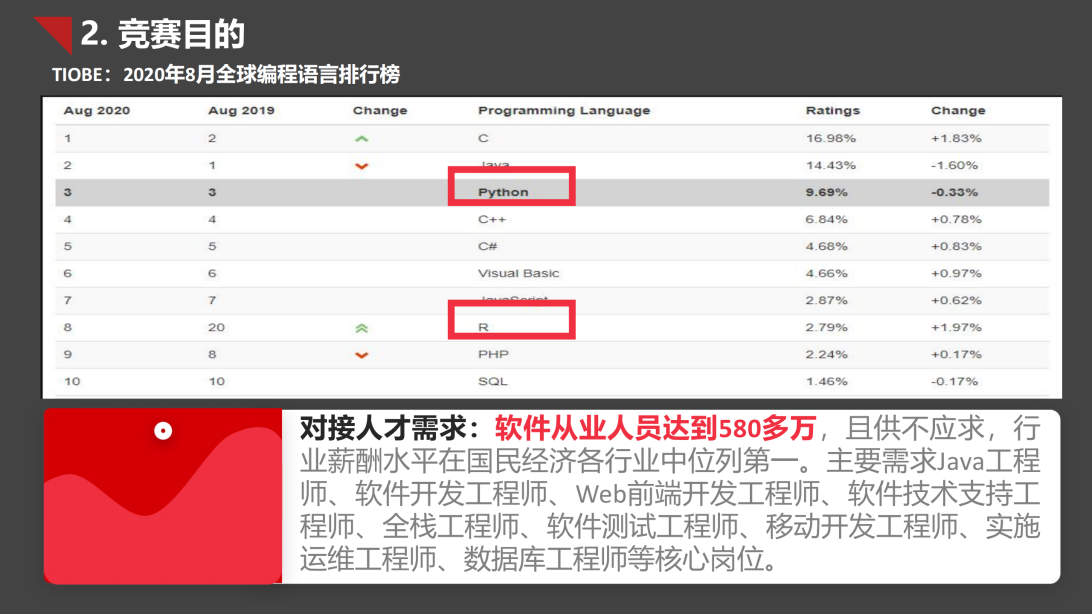Click the change value "+0.17%"
Image resolution: width=1092 pixels, height=614 pixels.
(956, 354)
